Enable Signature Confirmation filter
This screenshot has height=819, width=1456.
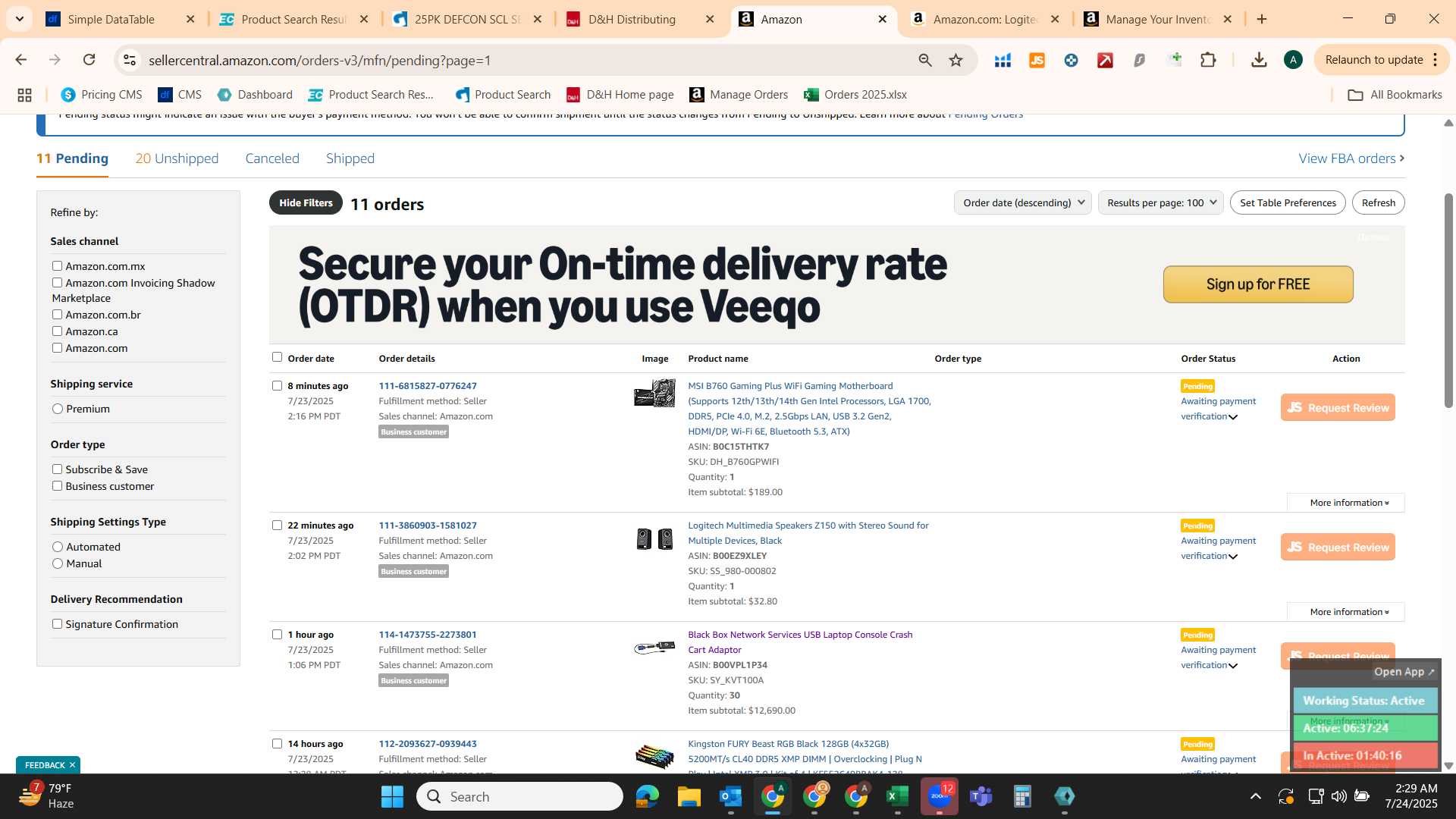[57, 623]
